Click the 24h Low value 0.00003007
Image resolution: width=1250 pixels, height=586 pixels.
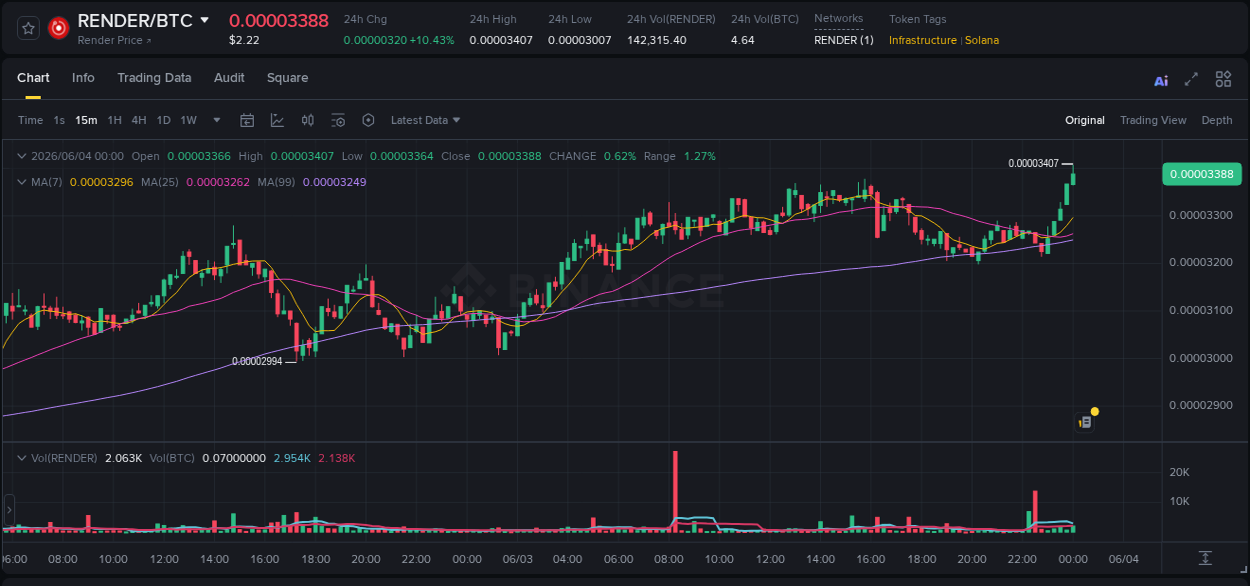579,40
